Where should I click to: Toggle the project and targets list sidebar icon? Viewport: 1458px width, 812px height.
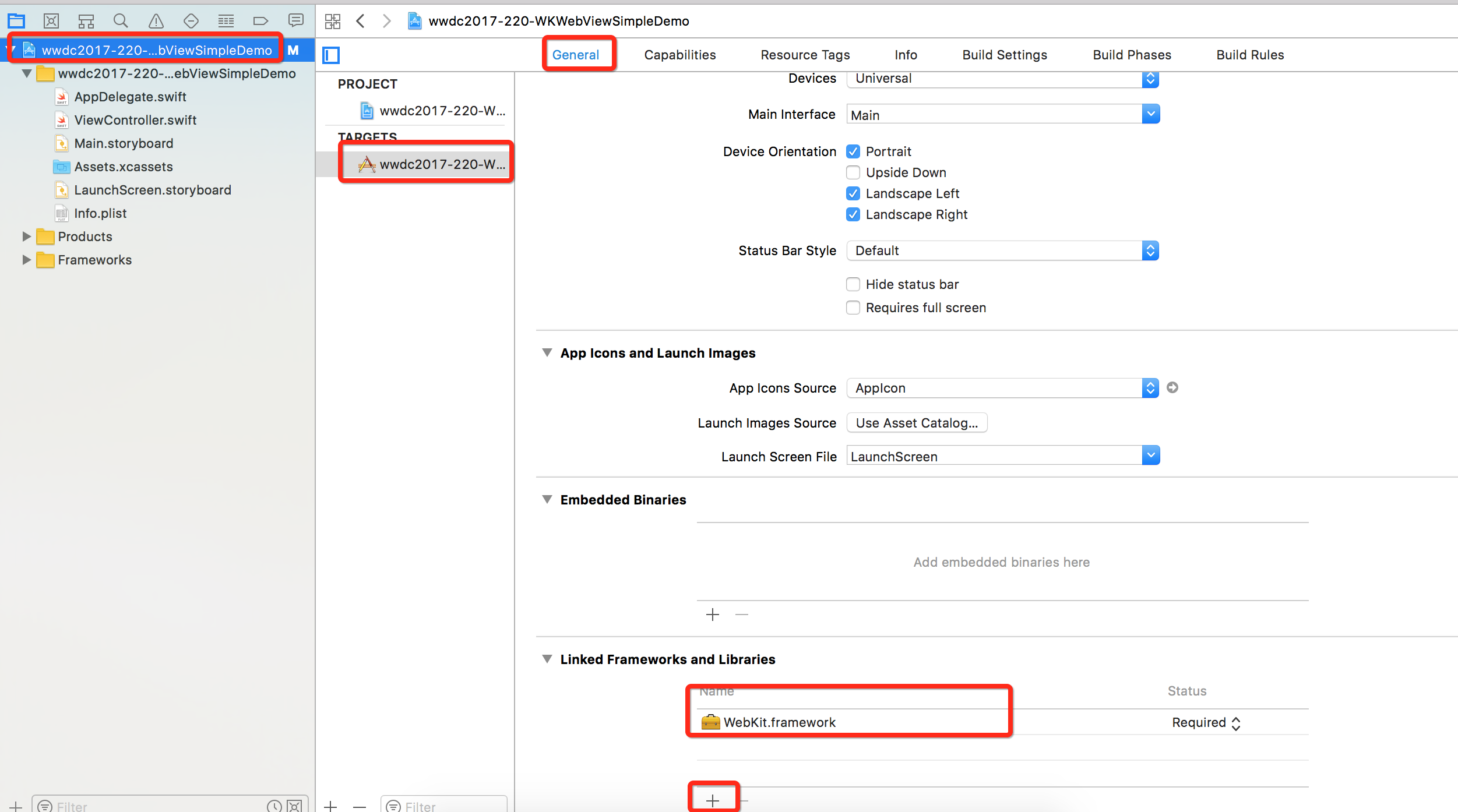(x=332, y=55)
